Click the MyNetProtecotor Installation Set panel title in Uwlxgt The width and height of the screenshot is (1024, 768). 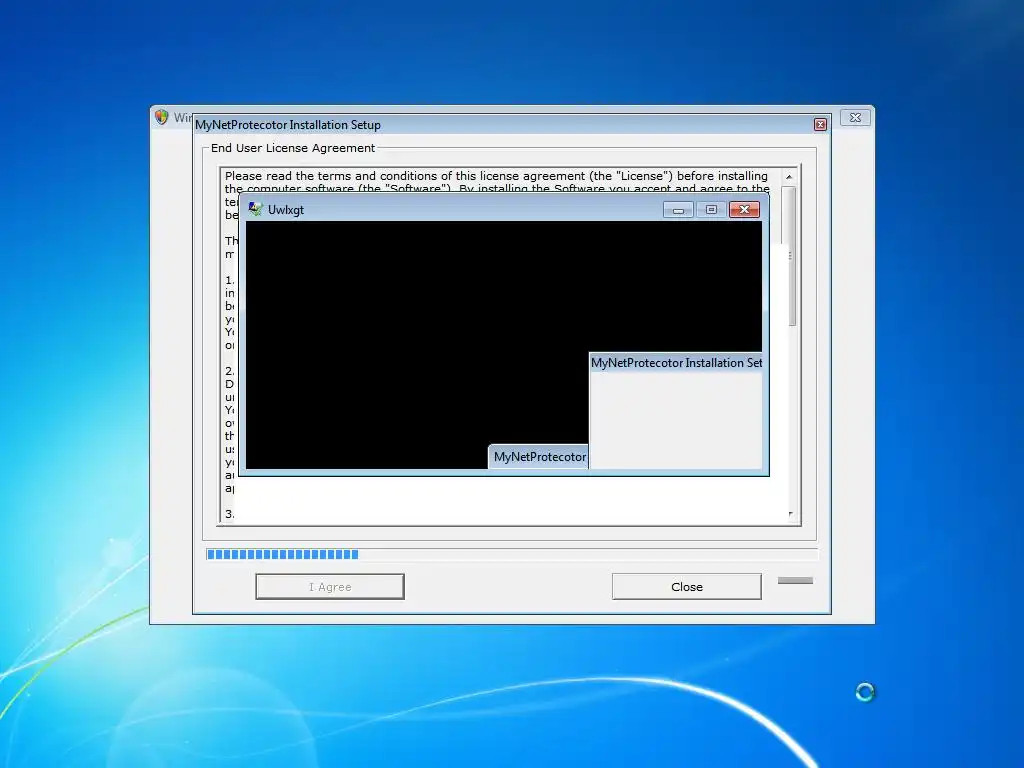click(676, 363)
